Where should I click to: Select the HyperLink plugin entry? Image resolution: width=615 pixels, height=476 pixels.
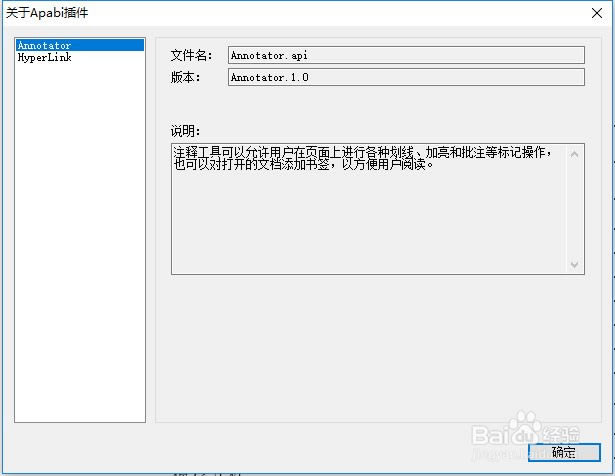(44, 57)
